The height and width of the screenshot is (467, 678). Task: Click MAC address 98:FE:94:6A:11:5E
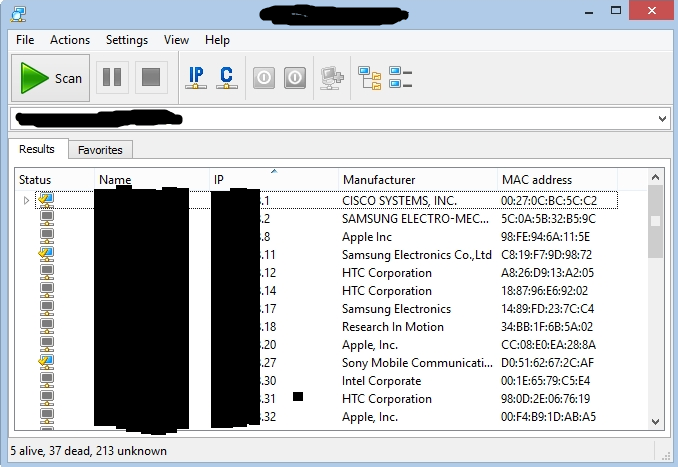pos(545,237)
